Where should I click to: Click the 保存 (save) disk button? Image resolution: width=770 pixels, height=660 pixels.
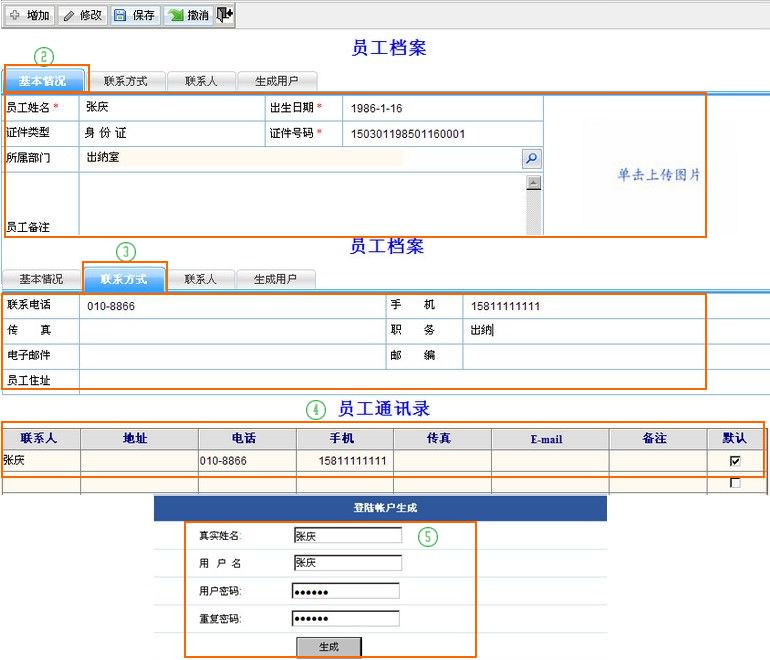(x=134, y=15)
